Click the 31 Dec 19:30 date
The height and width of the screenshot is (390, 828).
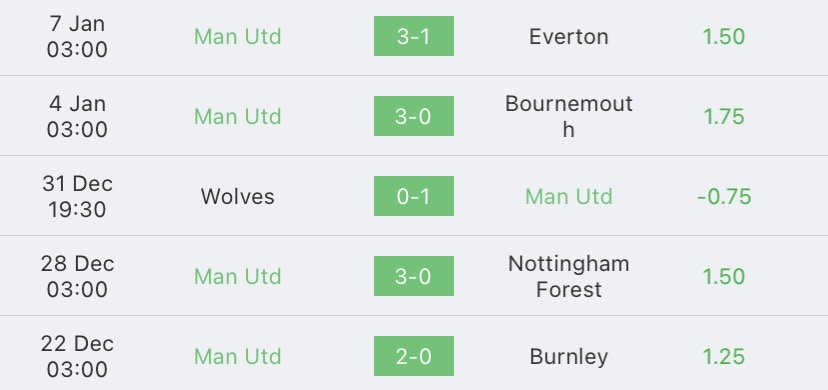pos(77,196)
